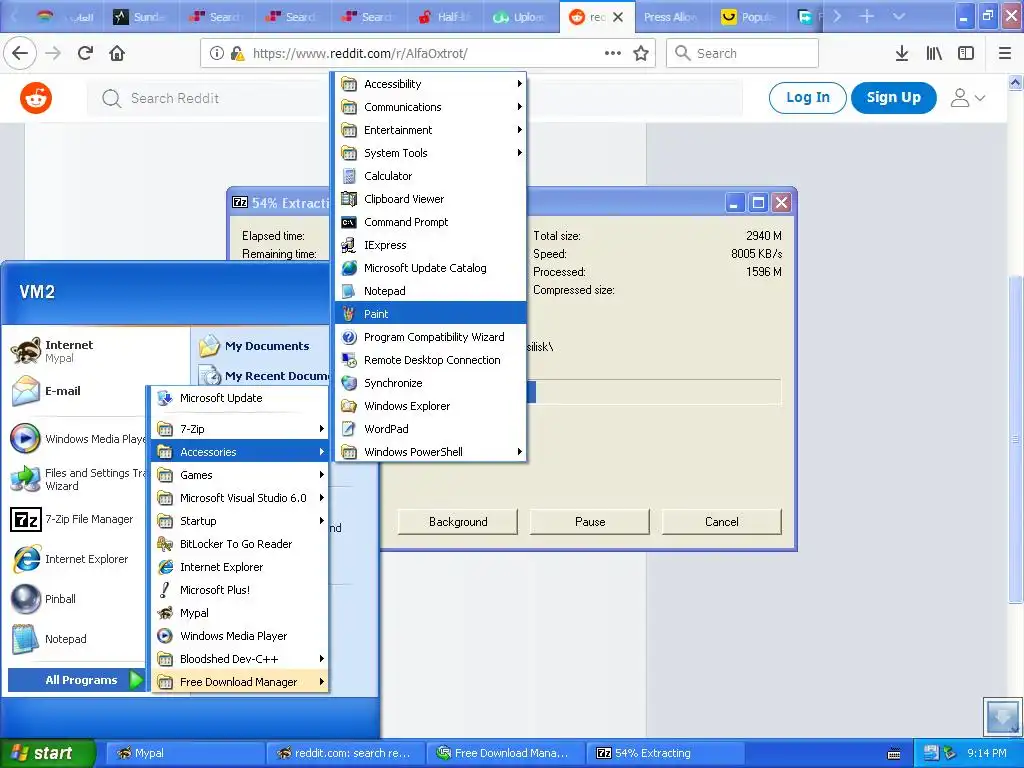
Task: Reload the page with the refresh icon
Action: 85,53
